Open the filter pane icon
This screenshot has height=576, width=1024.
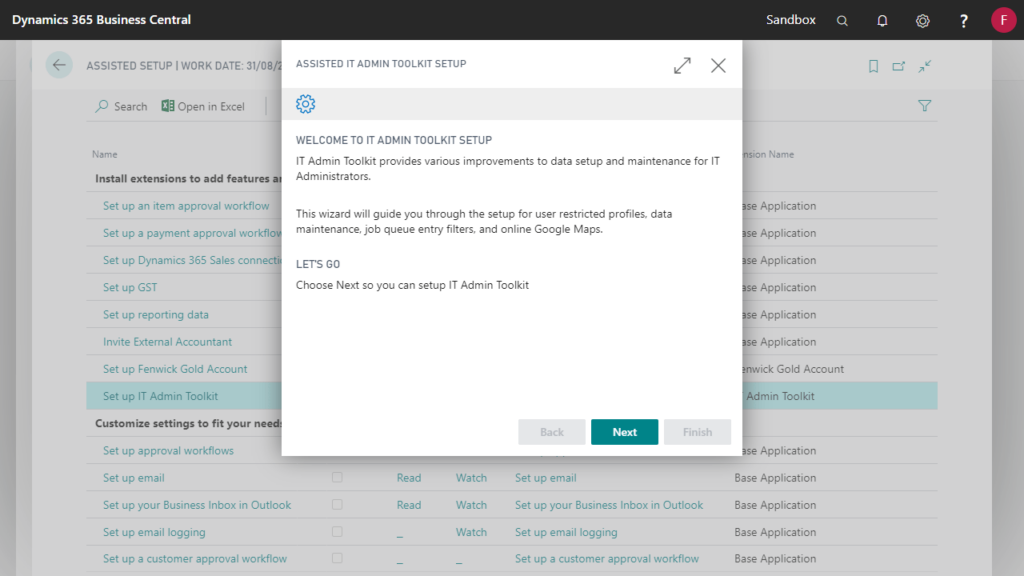point(924,105)
